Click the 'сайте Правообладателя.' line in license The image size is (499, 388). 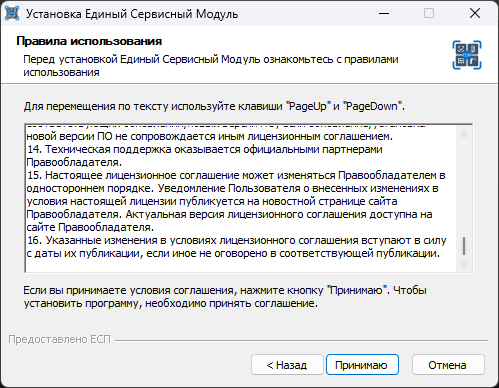pos(90,227)
